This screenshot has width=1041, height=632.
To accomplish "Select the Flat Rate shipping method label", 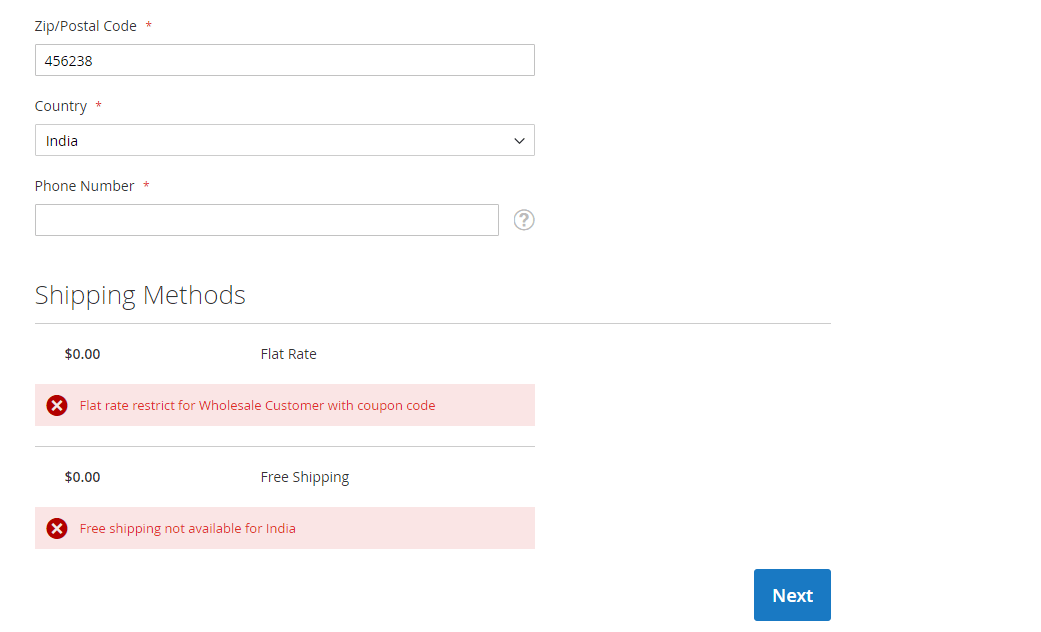I will pos(288,354).
